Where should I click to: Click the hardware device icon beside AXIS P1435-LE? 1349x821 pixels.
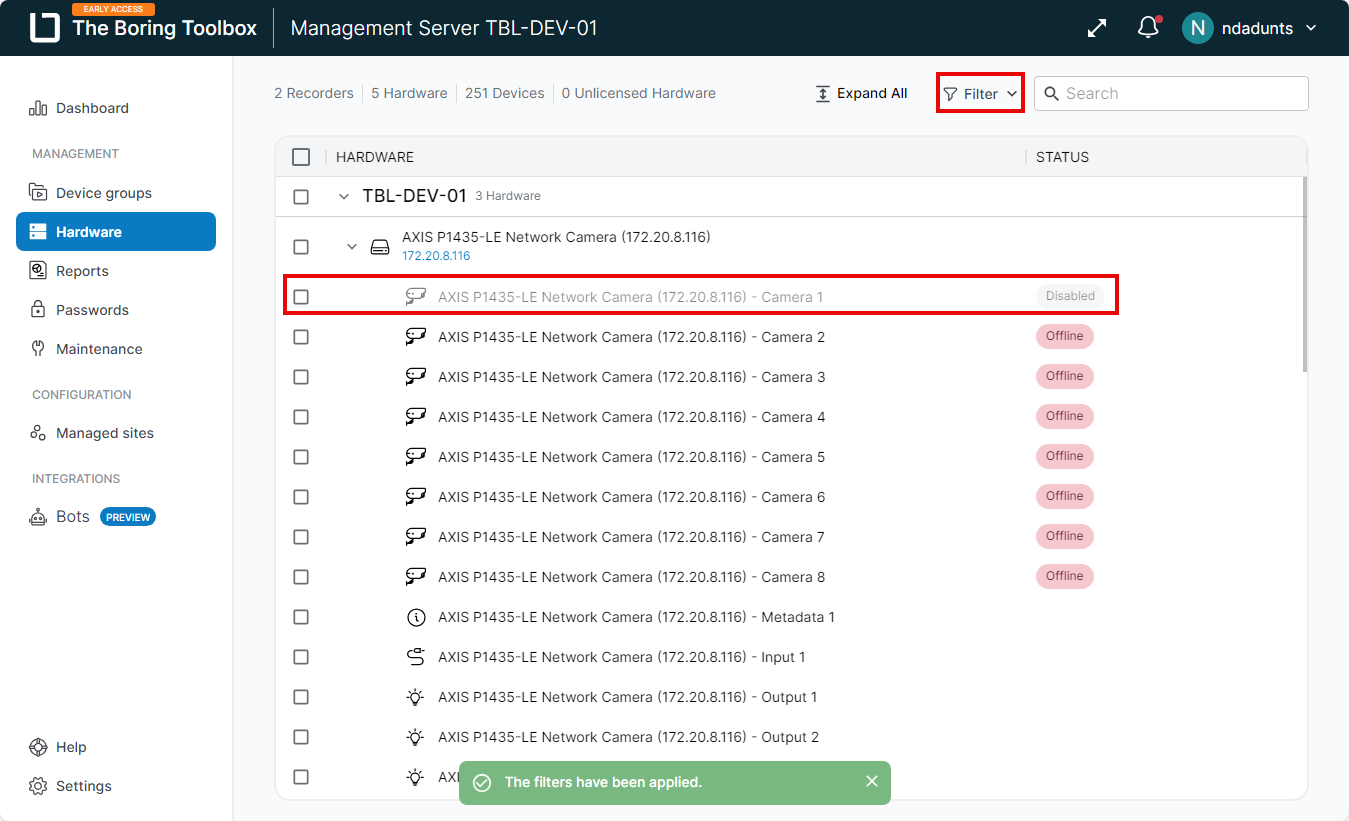point(380,247)
